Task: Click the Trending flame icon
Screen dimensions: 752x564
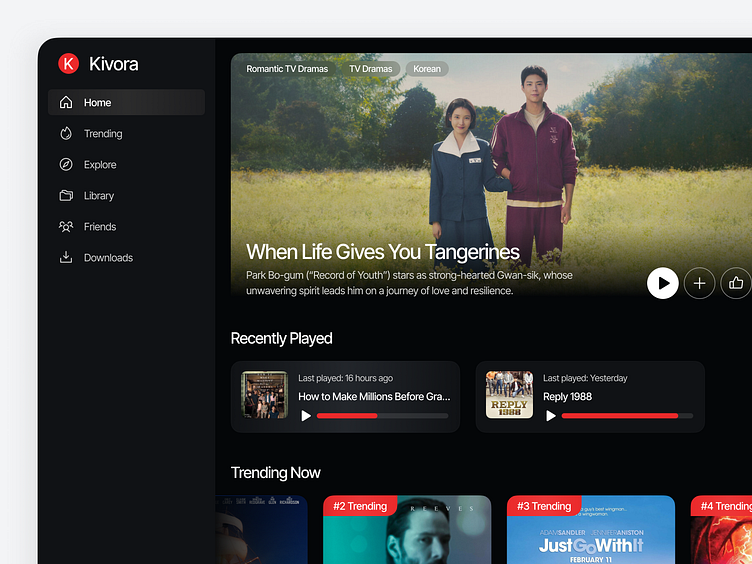Action: (x=66, y=133)
